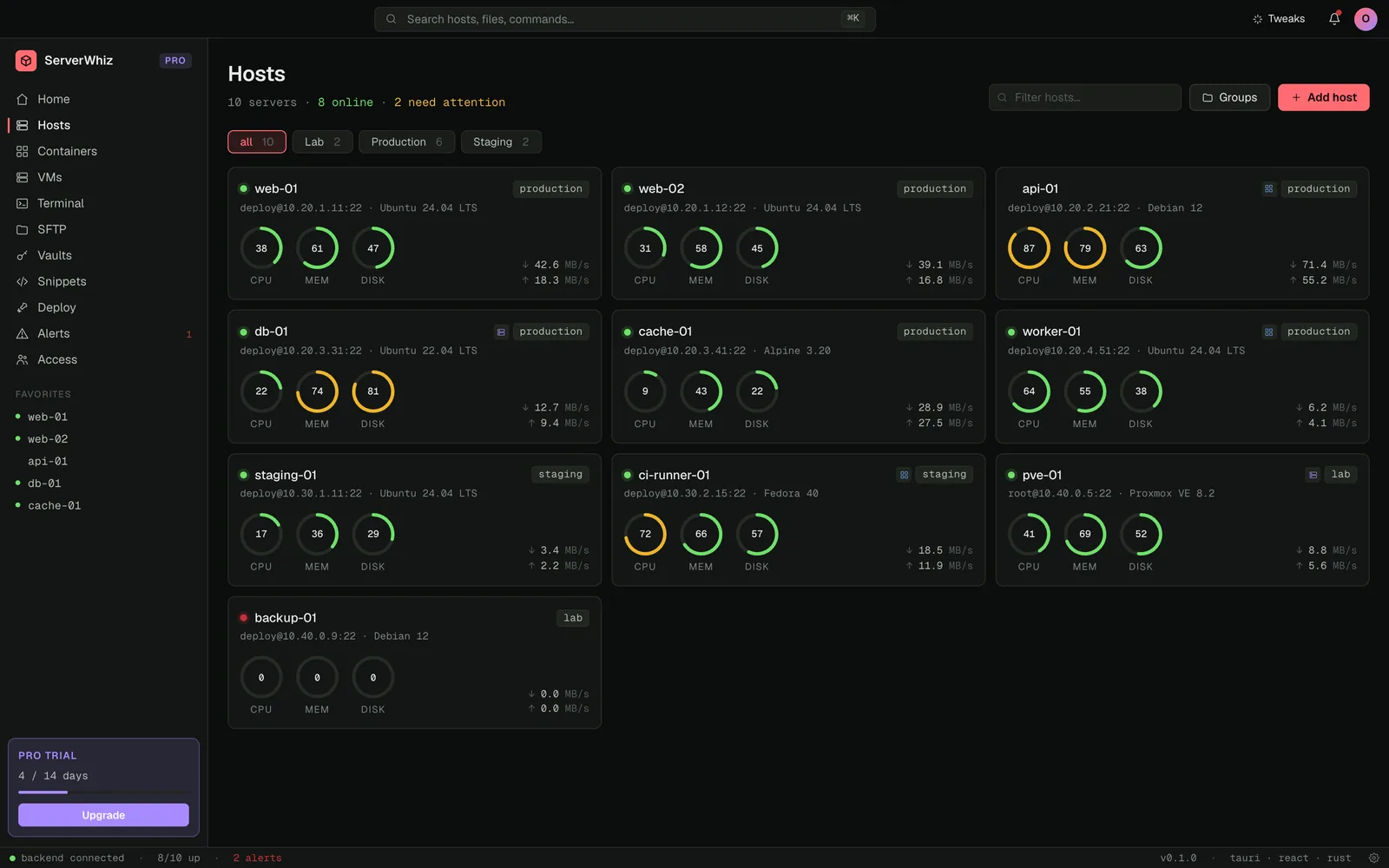Click the container icon on api-01 card
The width and height of the screenshot is (1389, 868).
point(1268,188)
